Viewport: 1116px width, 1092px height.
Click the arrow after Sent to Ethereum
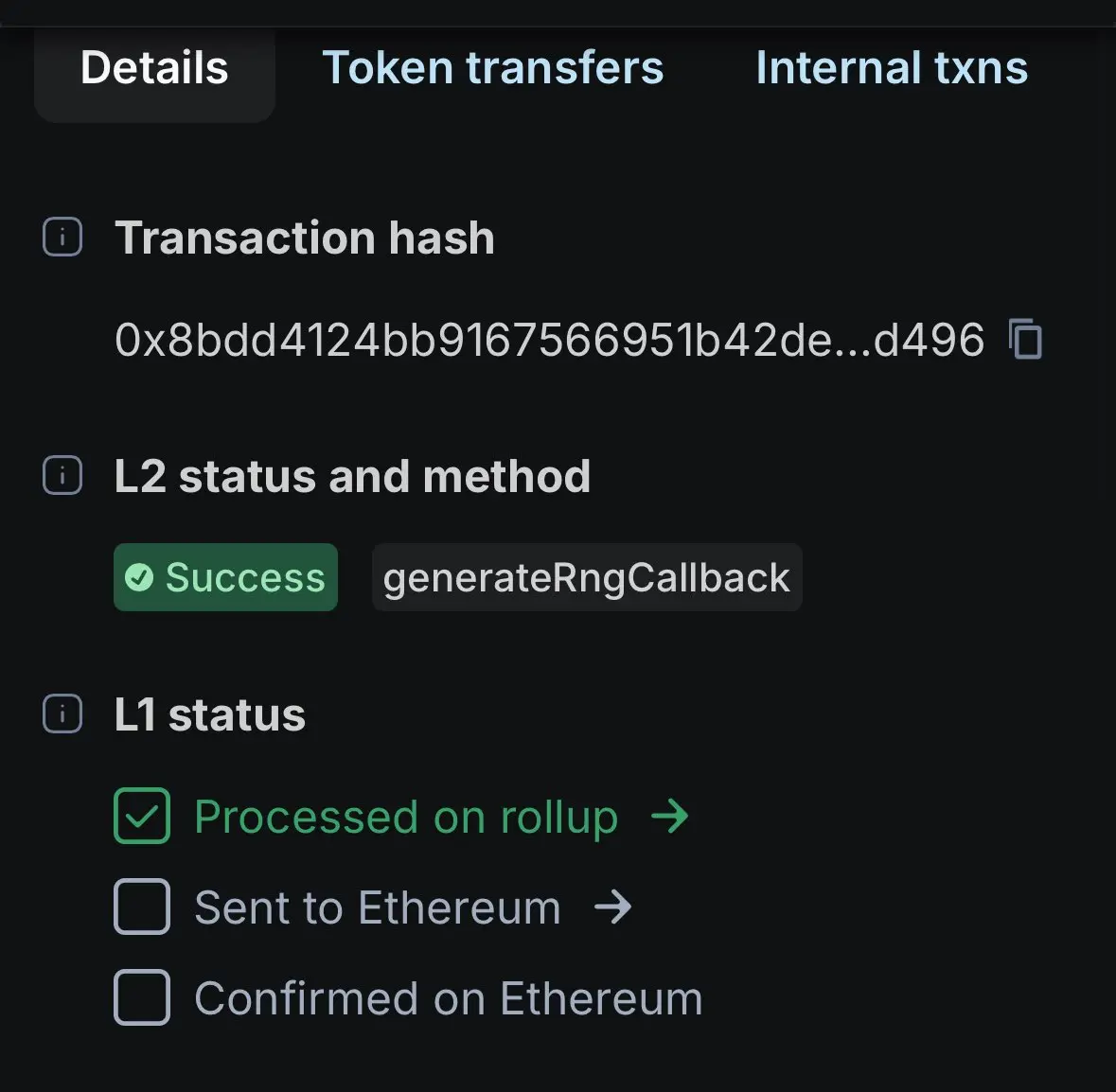pos(612,907)
